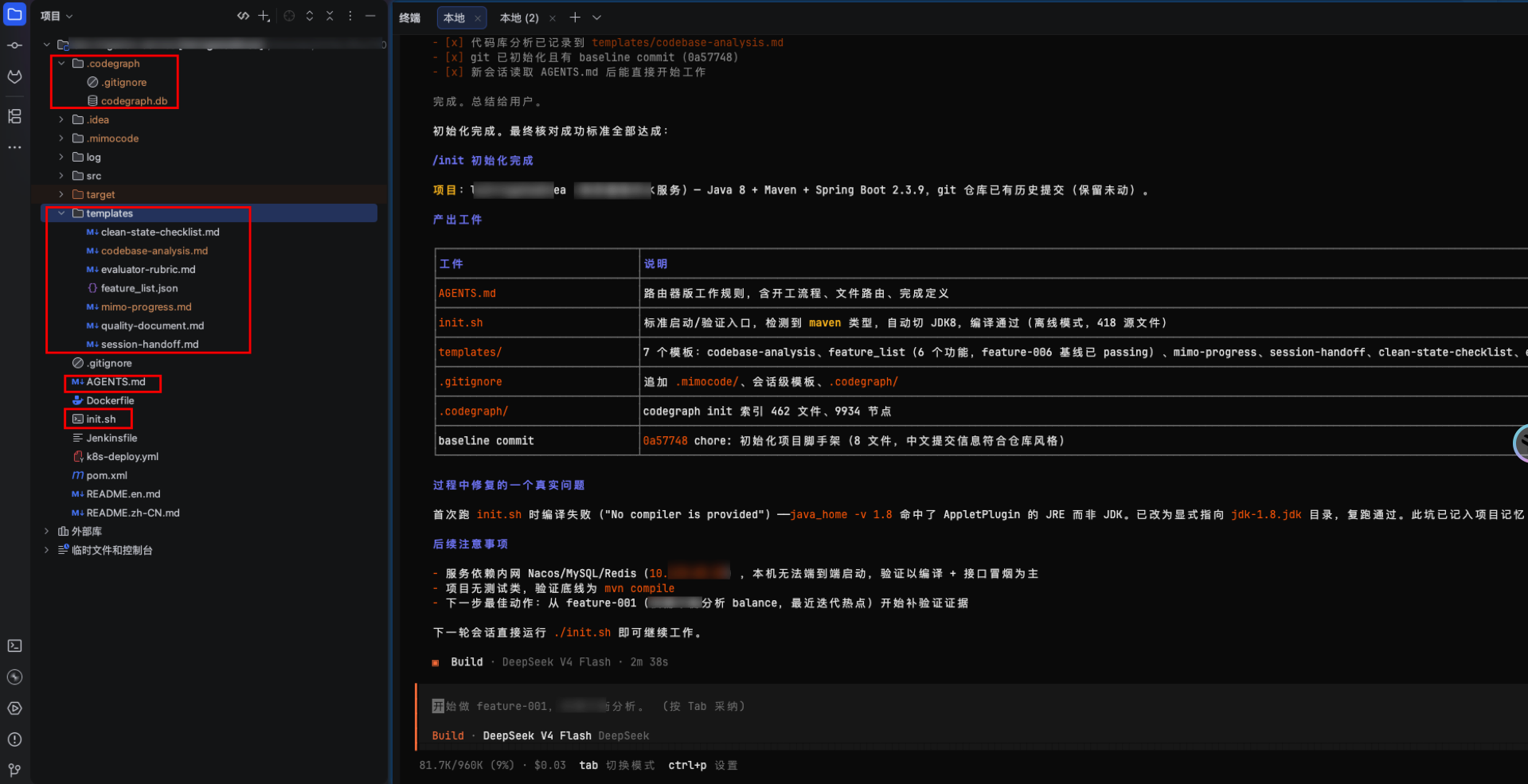Click AGENTS.md cell in artifacts table
1528x784 pixels.
[467, 294]
